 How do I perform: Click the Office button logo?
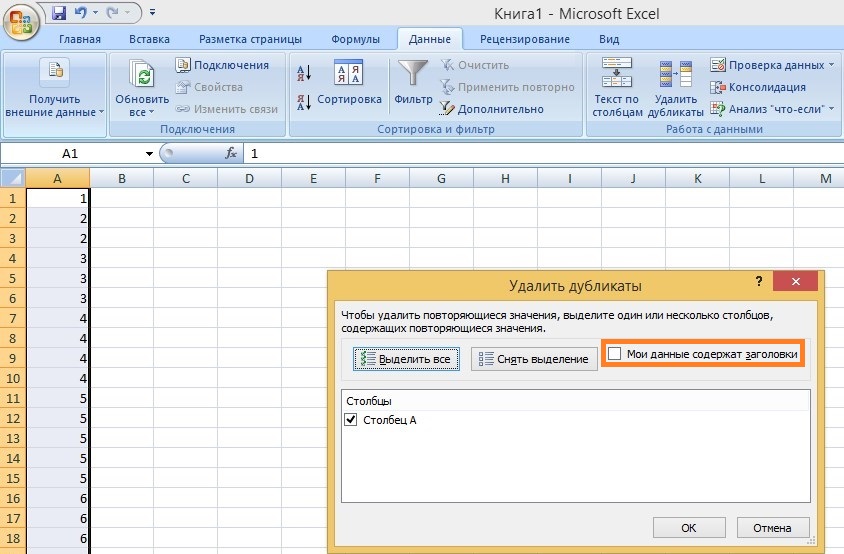22,20
